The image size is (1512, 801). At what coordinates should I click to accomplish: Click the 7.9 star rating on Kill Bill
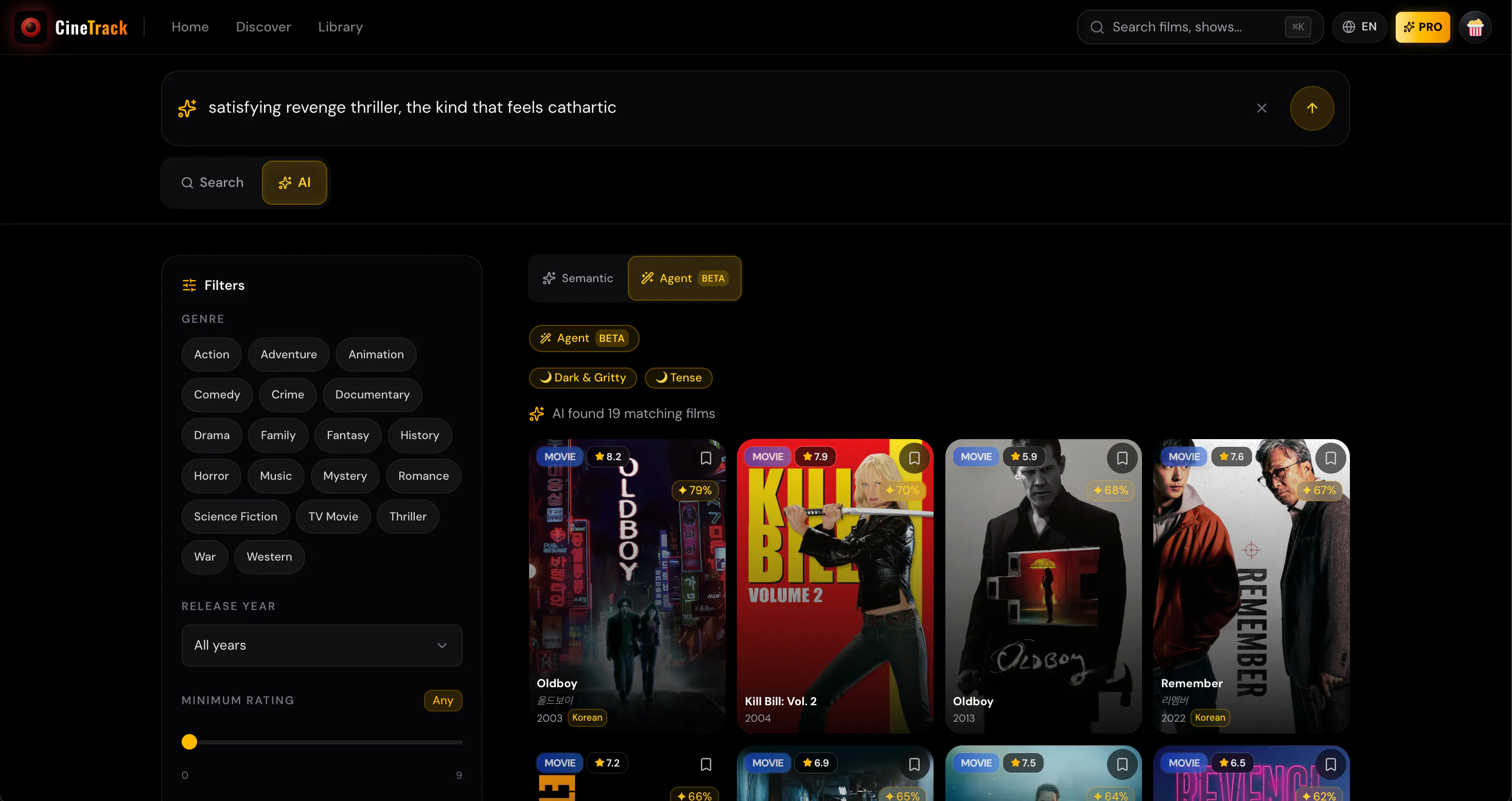815,456
